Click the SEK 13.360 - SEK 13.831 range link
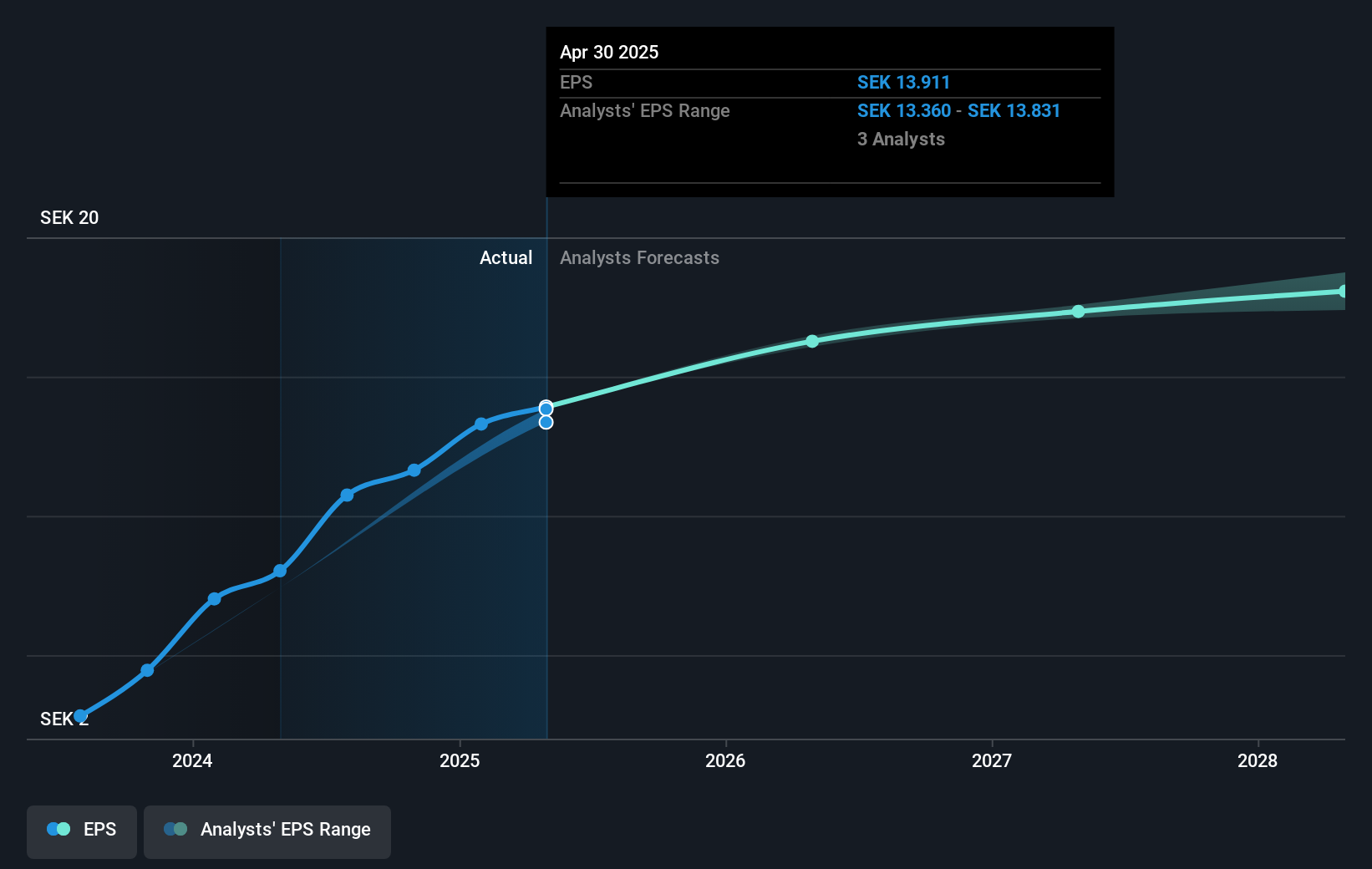The width and height of the screenshot is (1372, 869). pos(958,110)
